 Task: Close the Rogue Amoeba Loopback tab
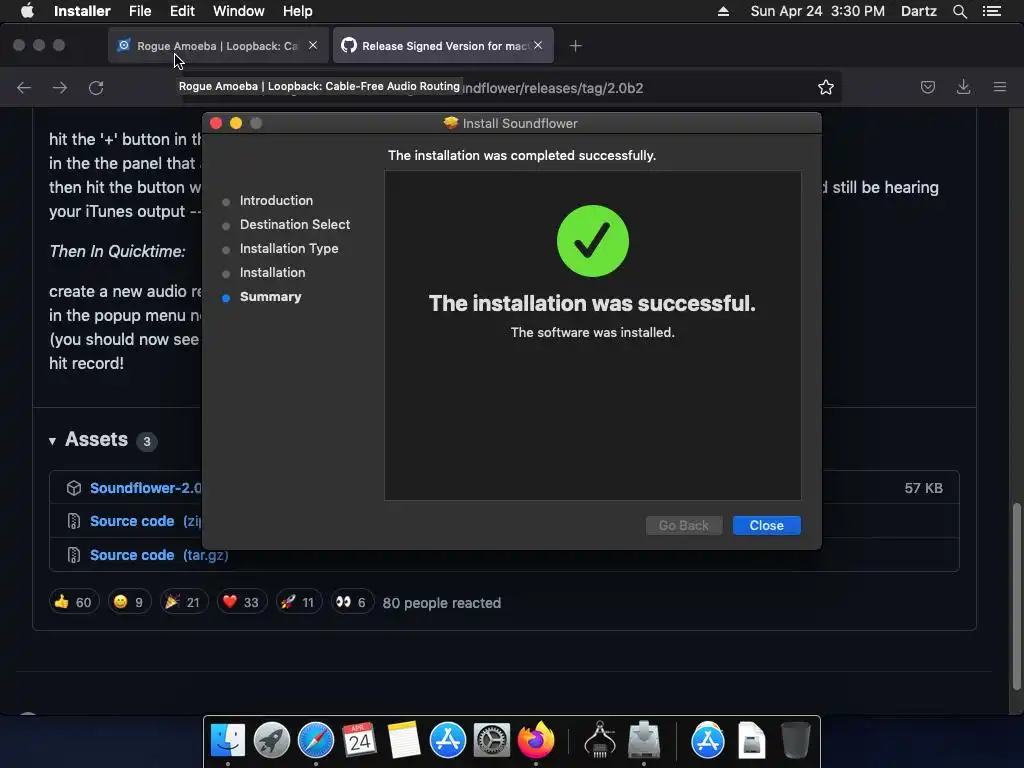click(x=313, y=45)
